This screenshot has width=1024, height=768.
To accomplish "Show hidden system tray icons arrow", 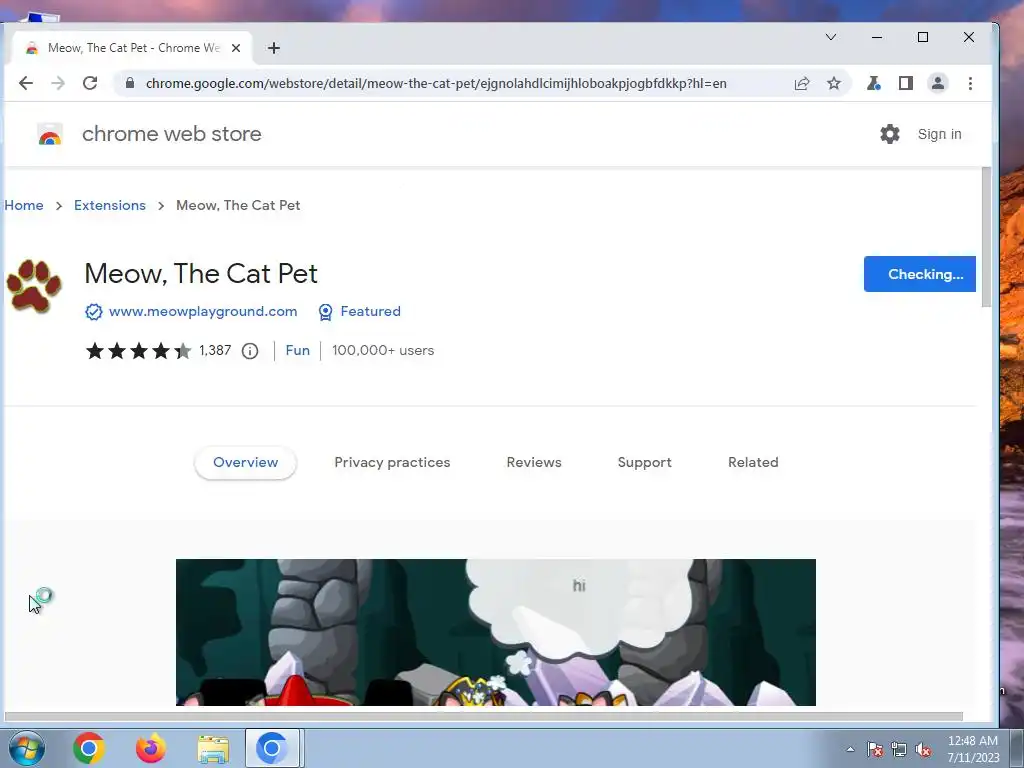I will (850, 749).
